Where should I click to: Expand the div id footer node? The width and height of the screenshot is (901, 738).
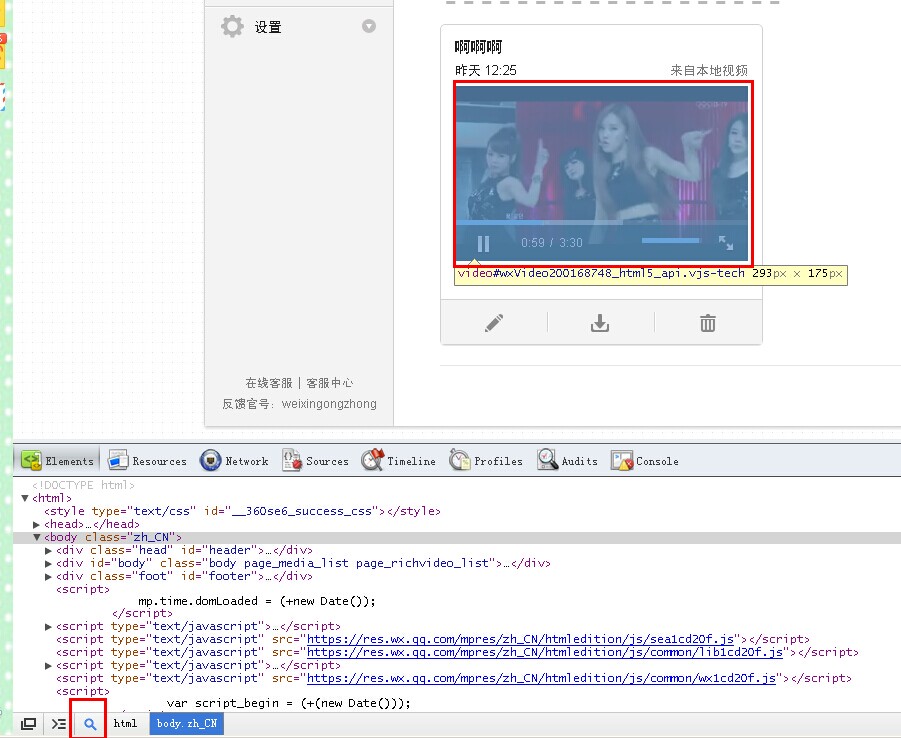(49, 576)
